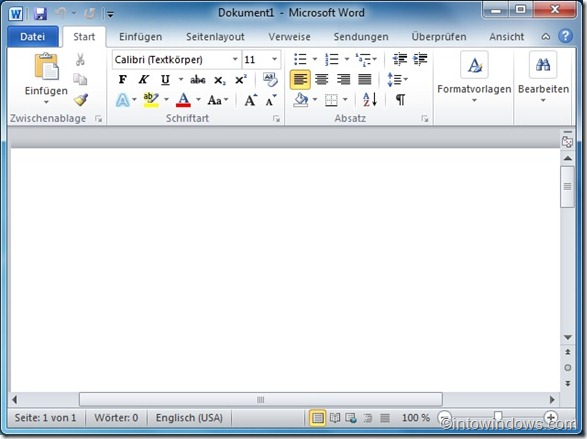Switch to full screen reading view icon
This screenshot has height=439, width=587.
tap(335, 418)
